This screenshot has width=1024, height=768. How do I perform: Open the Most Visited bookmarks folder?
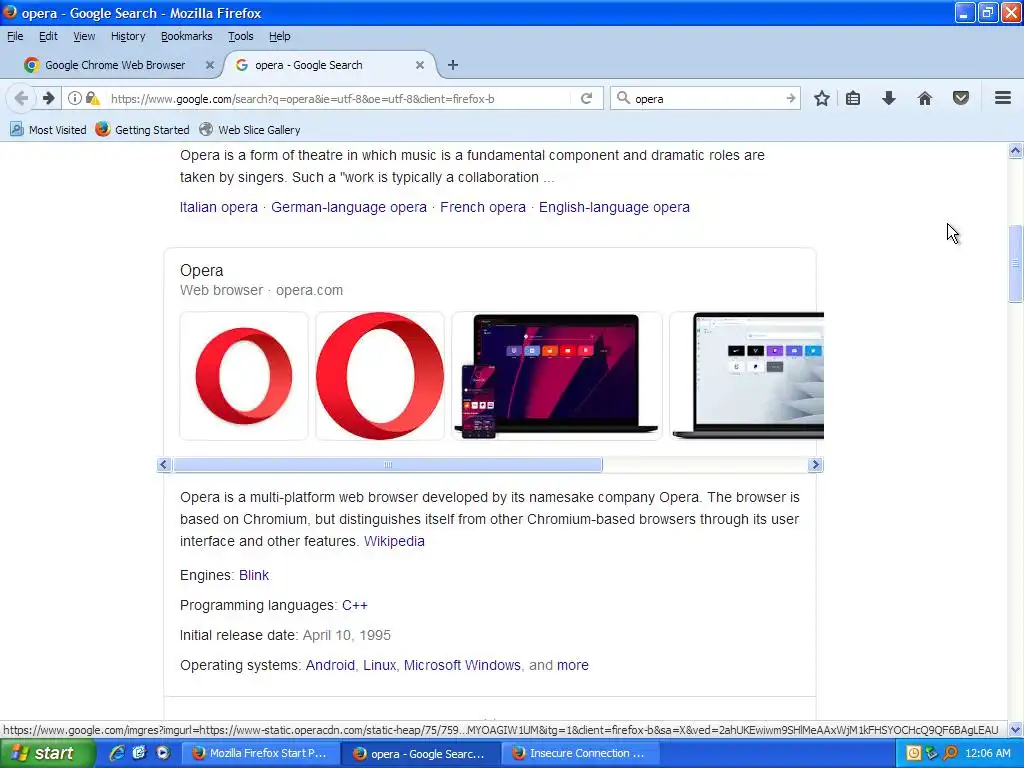pyautogui.click(x=48, y=129)
